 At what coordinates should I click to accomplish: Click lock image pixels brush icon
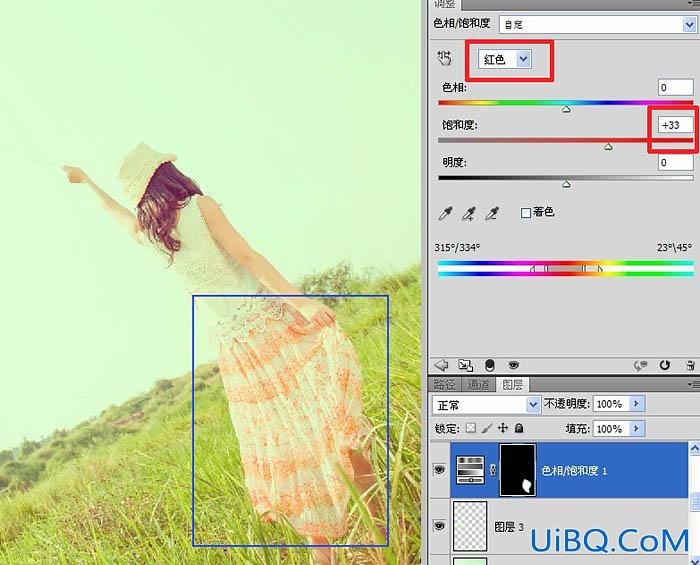pos(487,428)
